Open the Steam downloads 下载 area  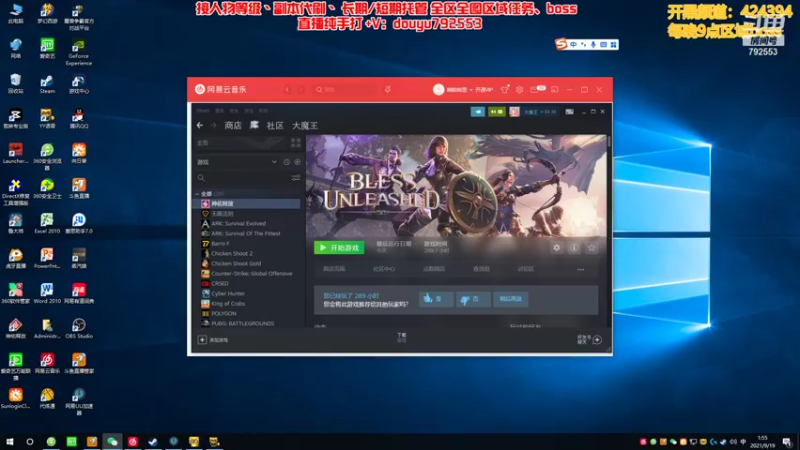[x=402, y=337]
